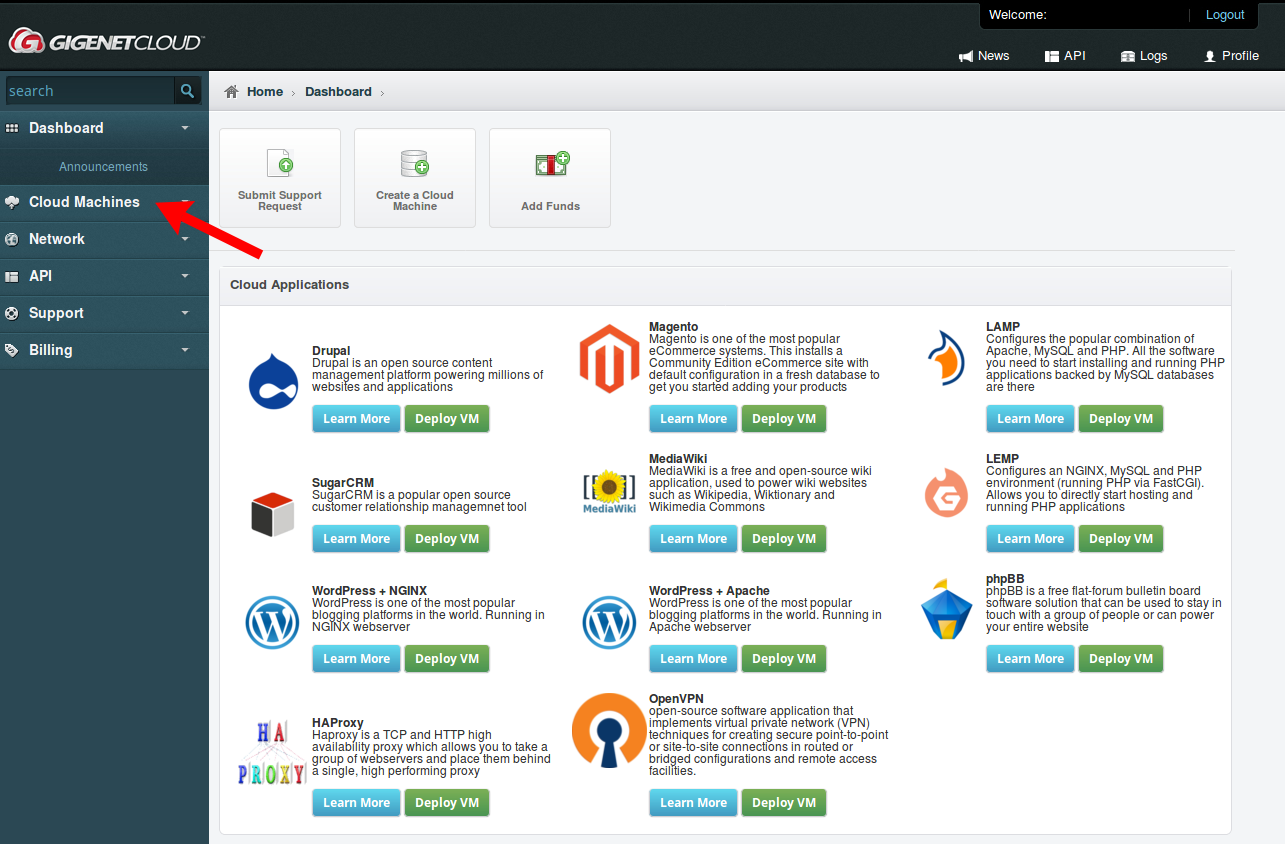
Task: Deploy the phpBB VM
Action: click(x=1121, y=659)
